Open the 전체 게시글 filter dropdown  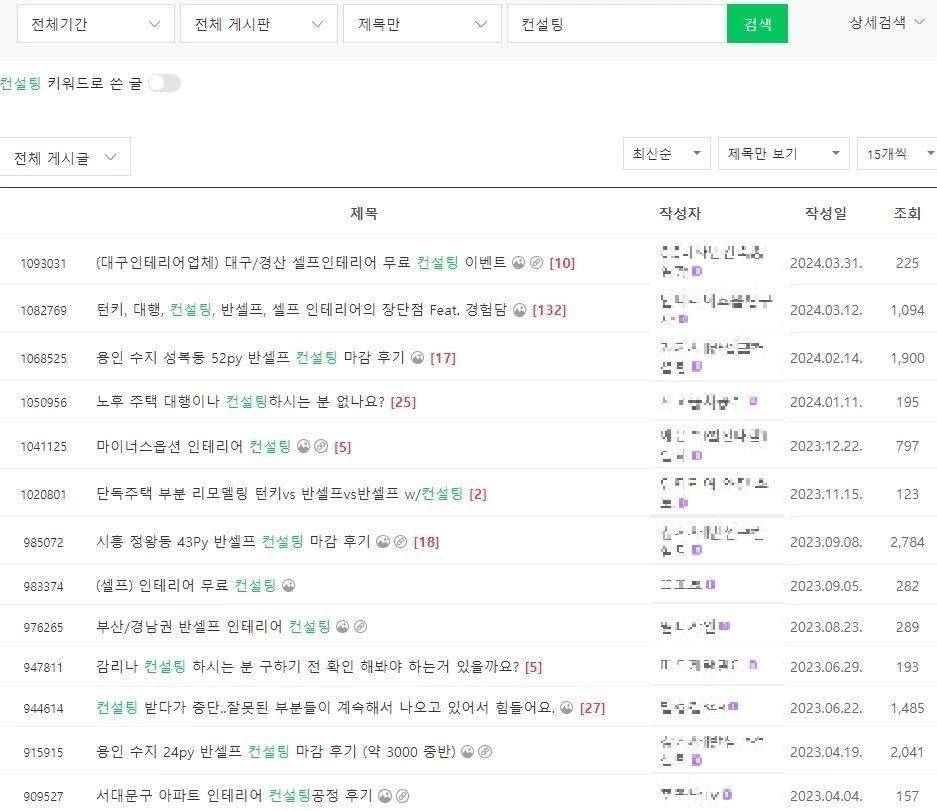point(65,157)
